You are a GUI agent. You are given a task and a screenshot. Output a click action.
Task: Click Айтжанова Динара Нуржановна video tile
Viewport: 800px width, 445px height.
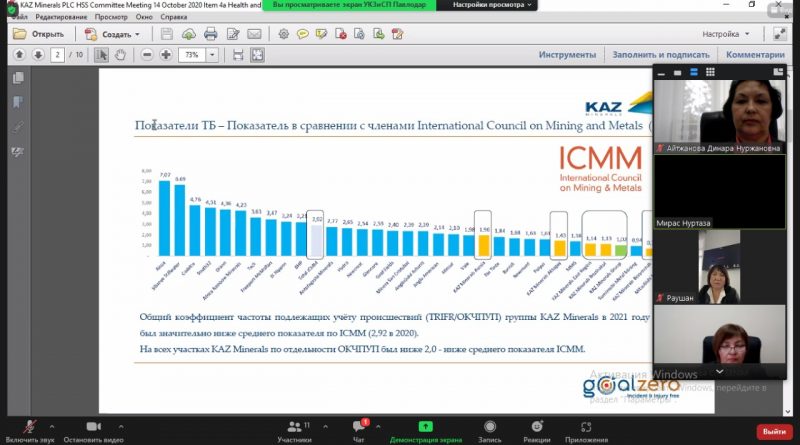[720, 117]
